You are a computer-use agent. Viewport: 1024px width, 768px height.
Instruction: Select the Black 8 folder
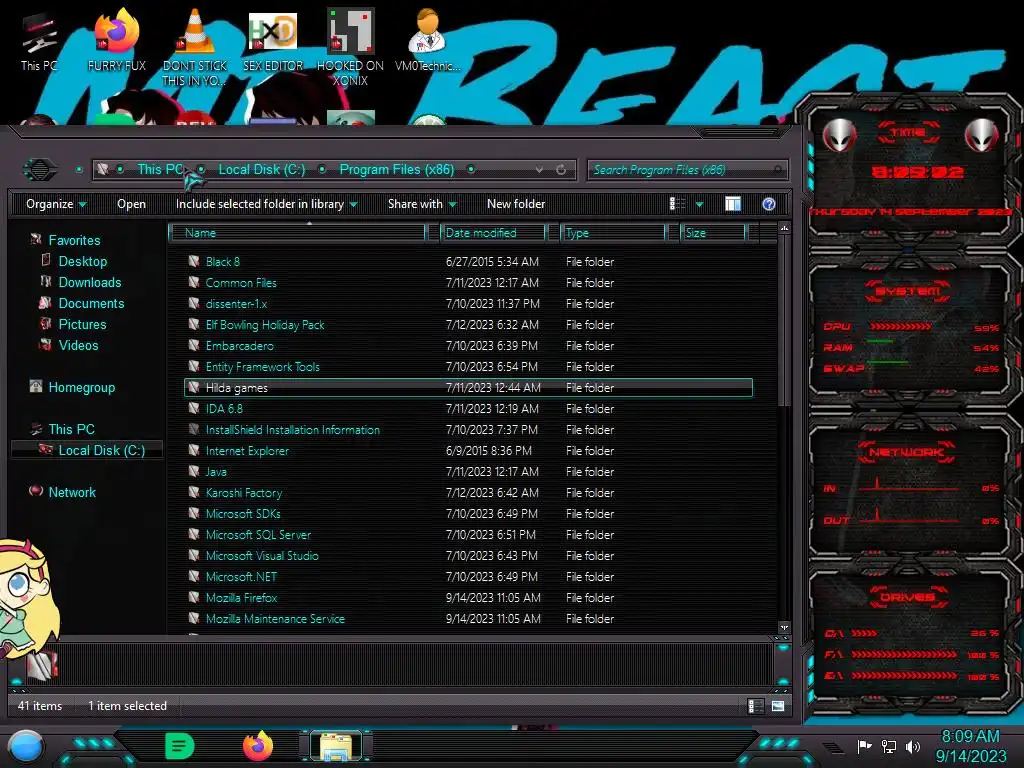click(223, 262)
